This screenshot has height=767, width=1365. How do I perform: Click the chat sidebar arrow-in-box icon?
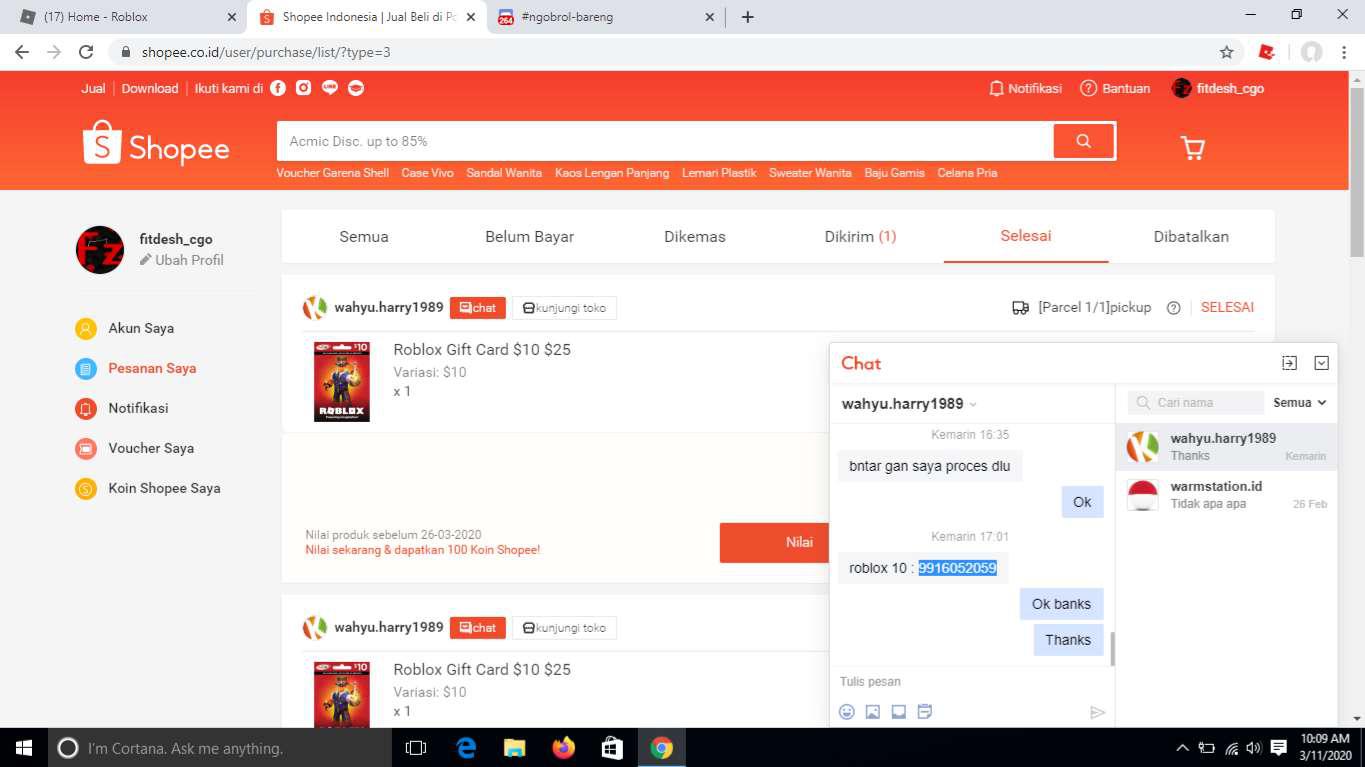point(1289,363)
